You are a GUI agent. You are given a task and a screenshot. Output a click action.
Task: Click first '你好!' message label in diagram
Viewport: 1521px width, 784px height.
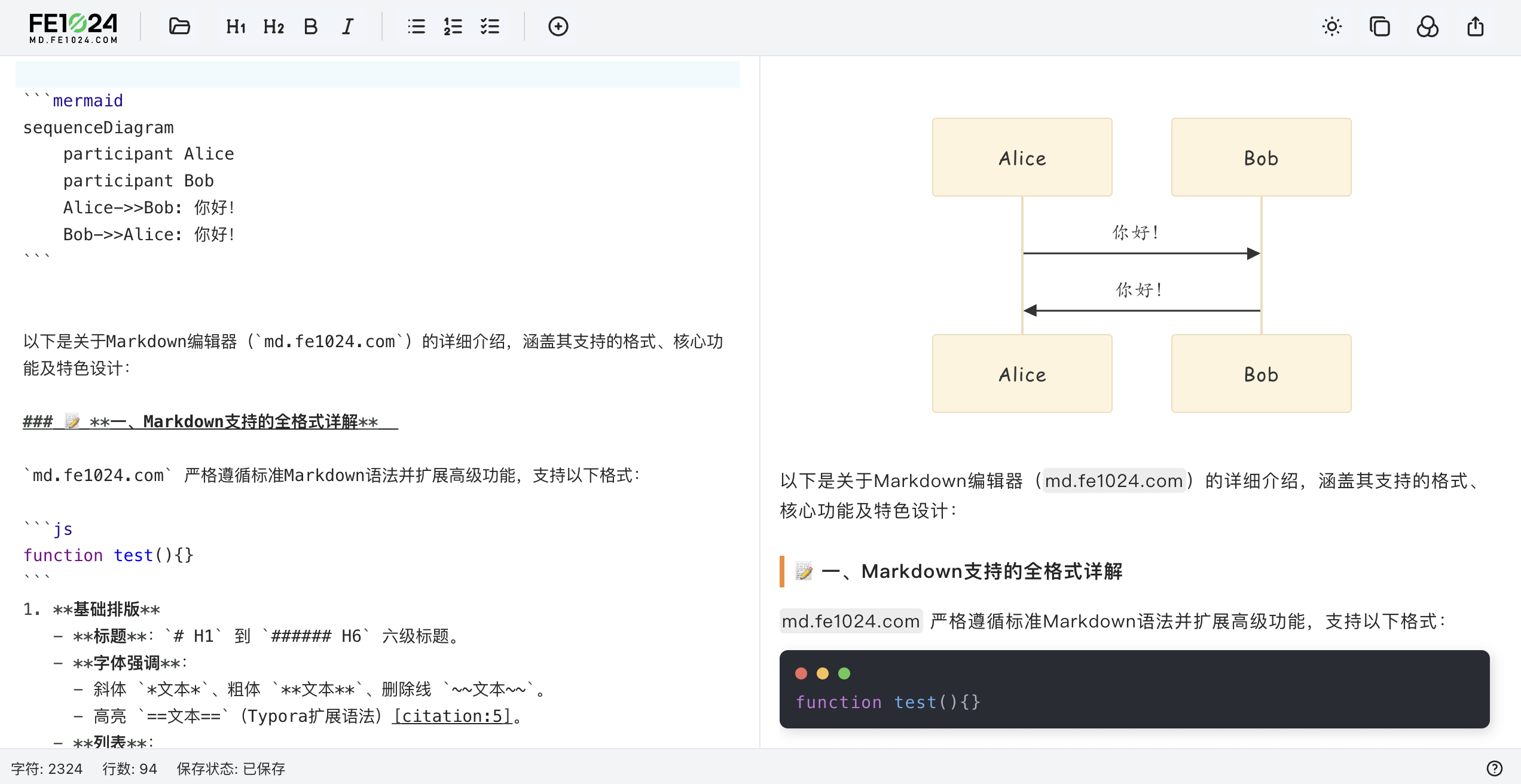tap(1136, 232)
